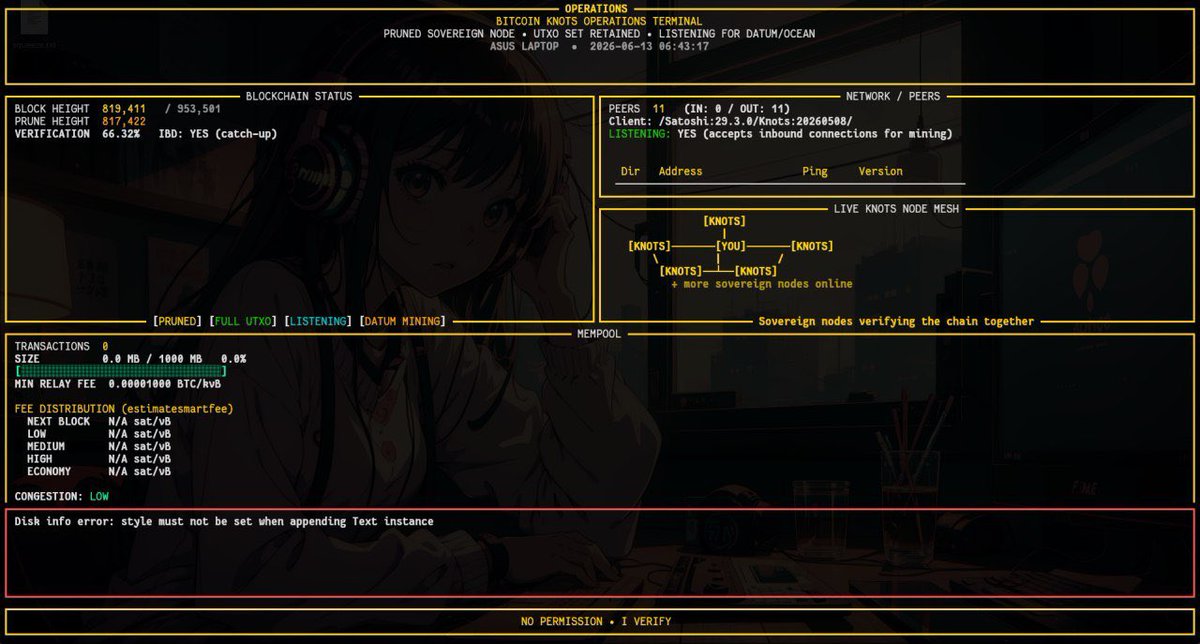The width and height of the screenshot is (1200, 644).
Task: Click Sovereign nodes verifying the chain caption
Action: tap(896, 321)
